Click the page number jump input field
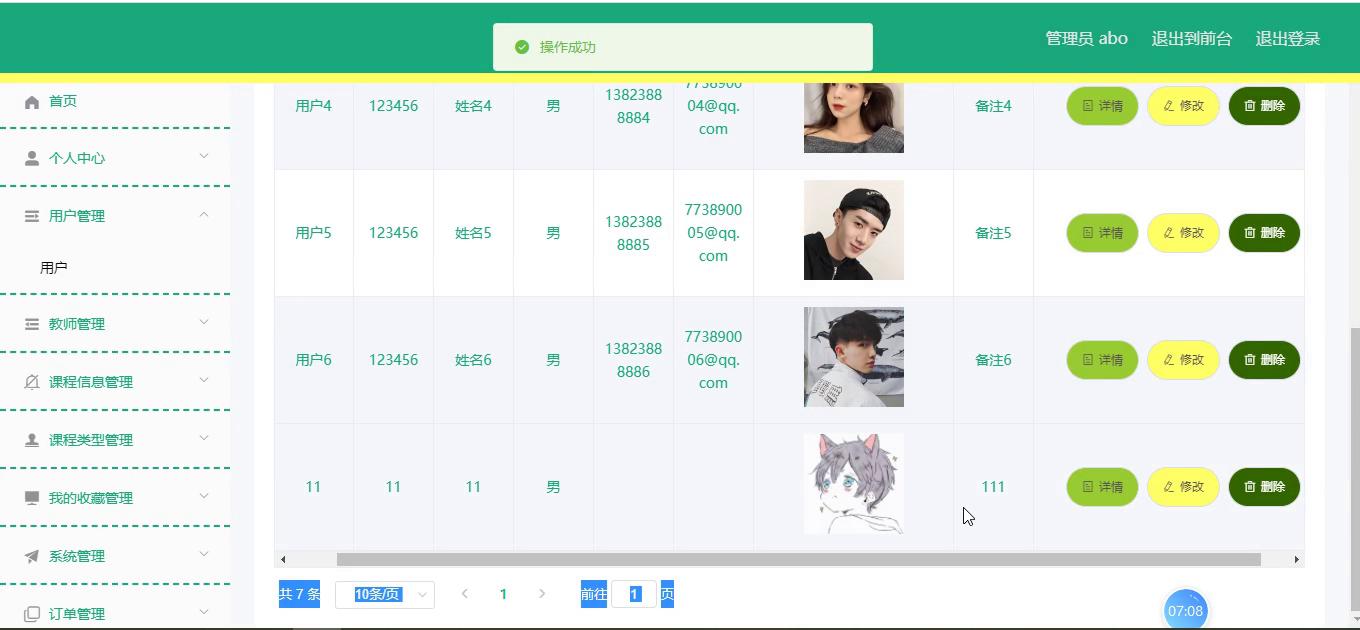This screenshot has width=1360, height=630. pyautogui.click(x=634, y=595)
